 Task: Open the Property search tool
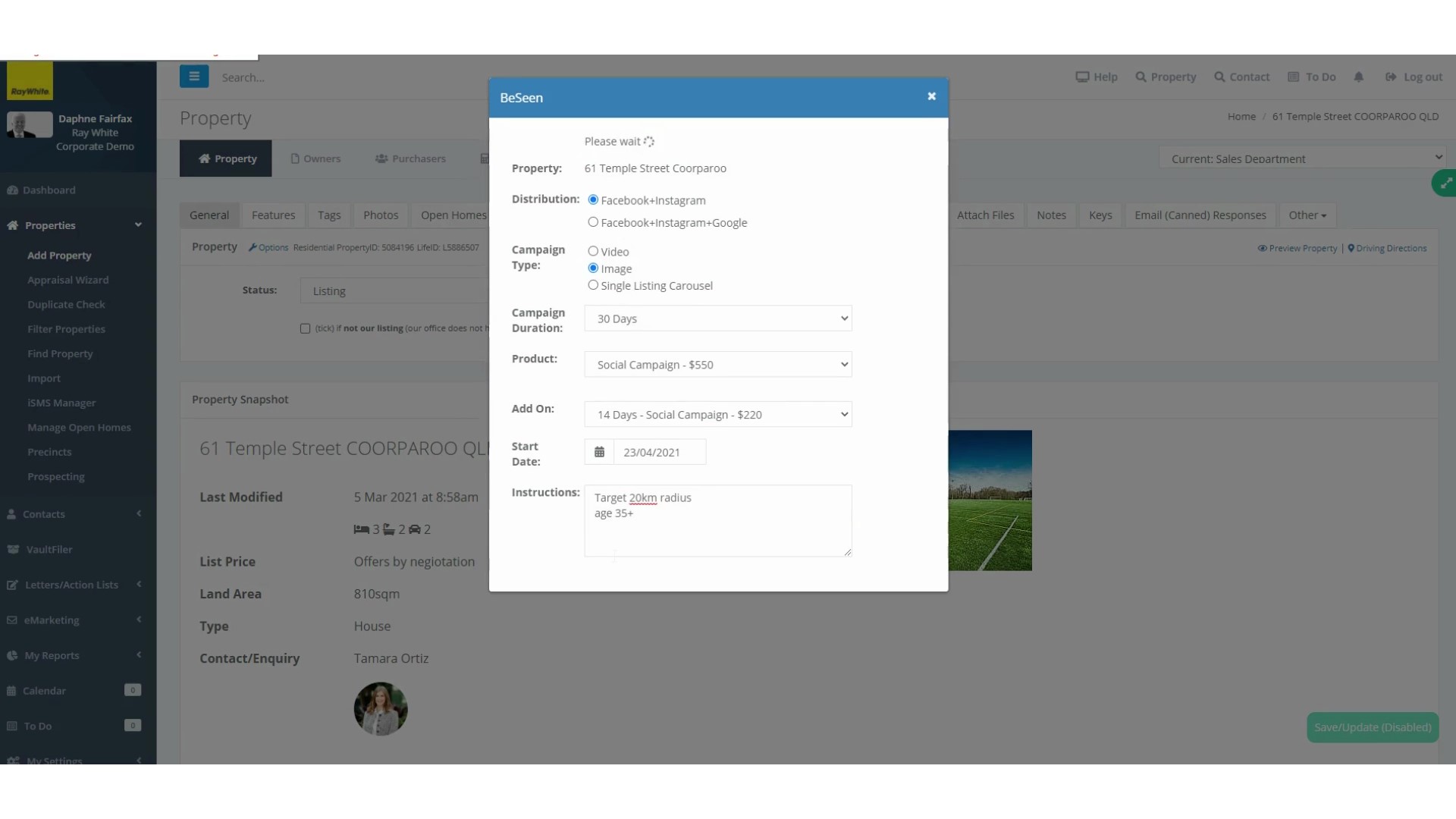click(x=1166, y=77)
